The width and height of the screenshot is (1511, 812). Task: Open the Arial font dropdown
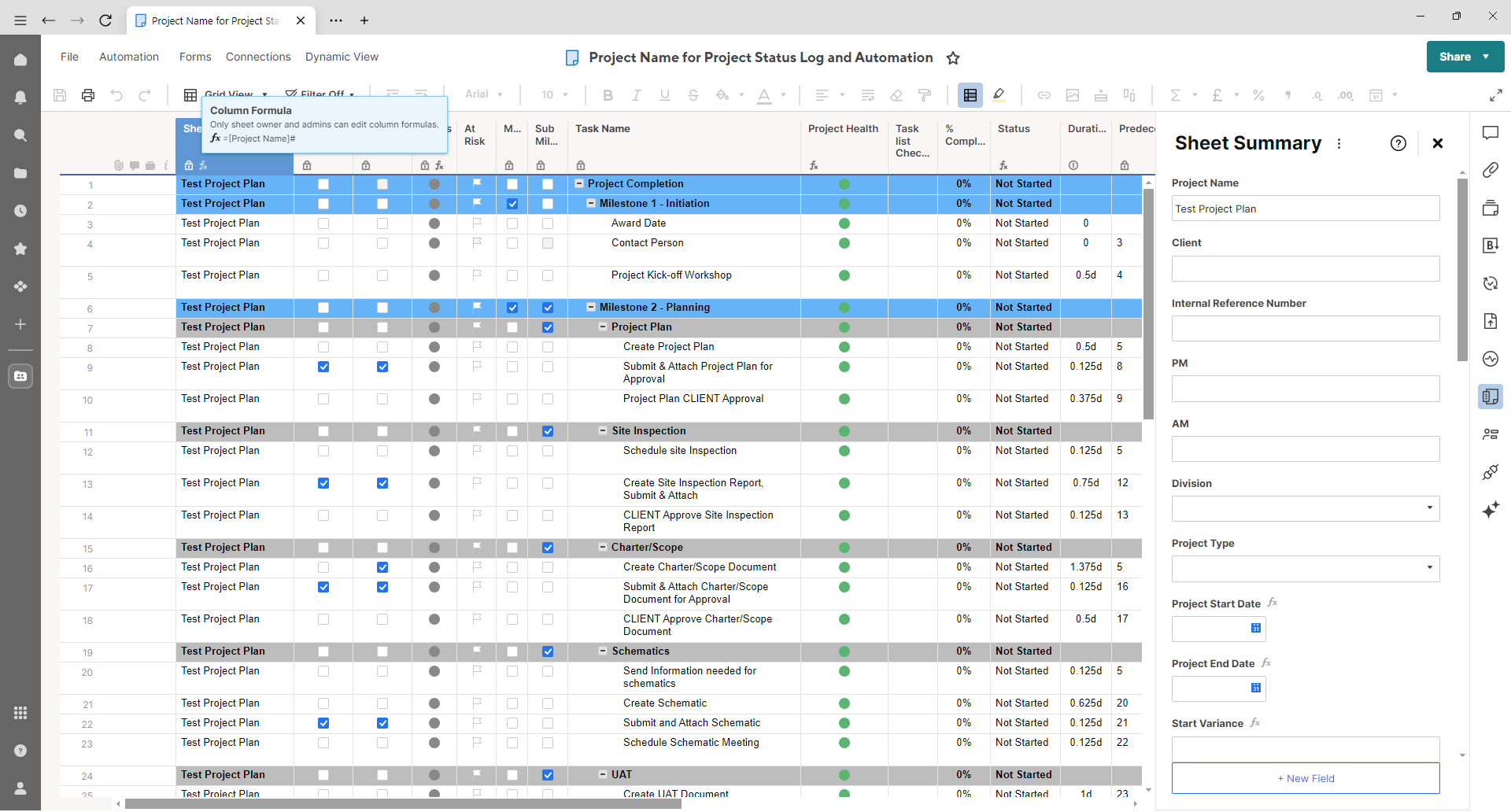coord(483,94)
